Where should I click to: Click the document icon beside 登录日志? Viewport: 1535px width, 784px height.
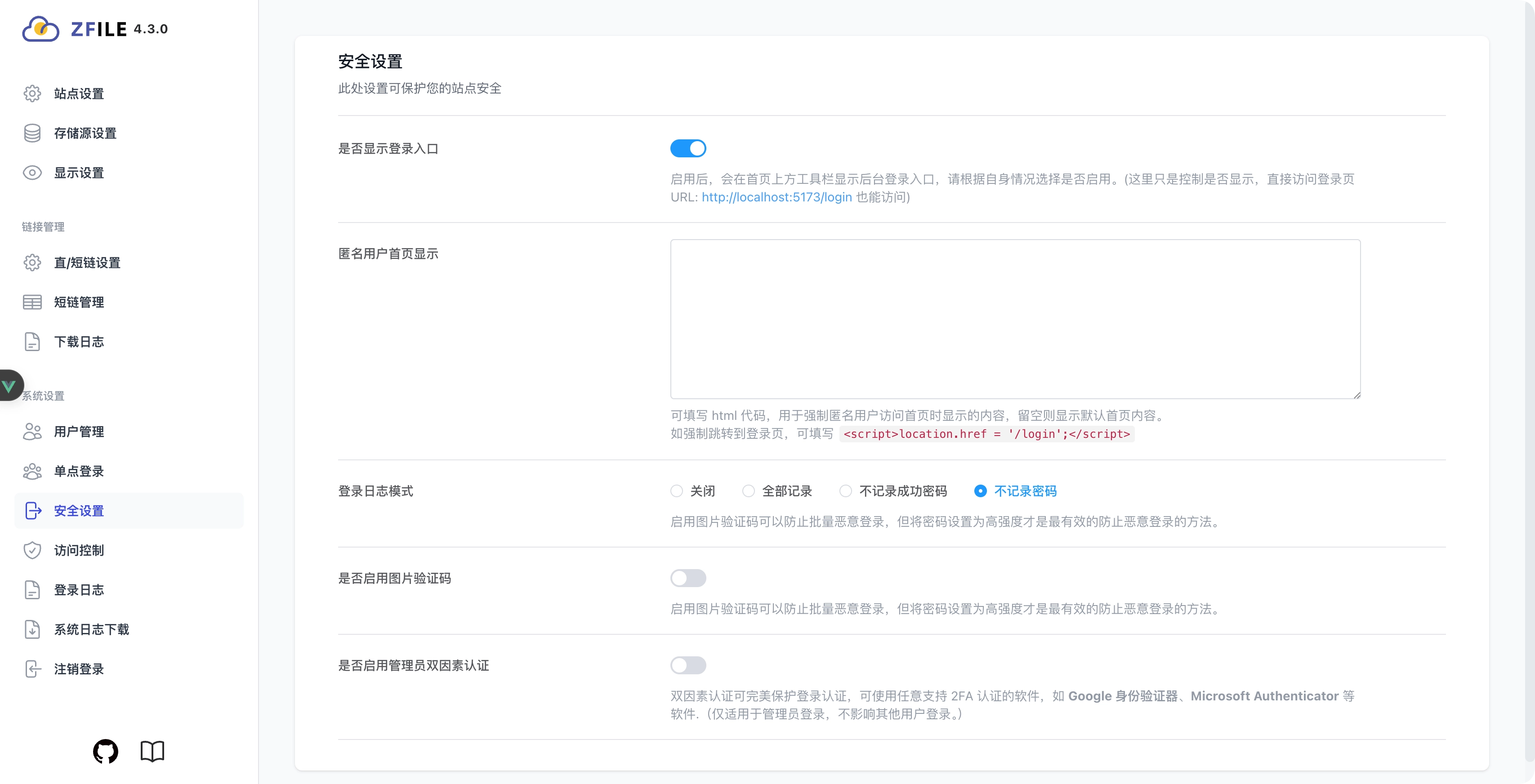tap(32, 590)
